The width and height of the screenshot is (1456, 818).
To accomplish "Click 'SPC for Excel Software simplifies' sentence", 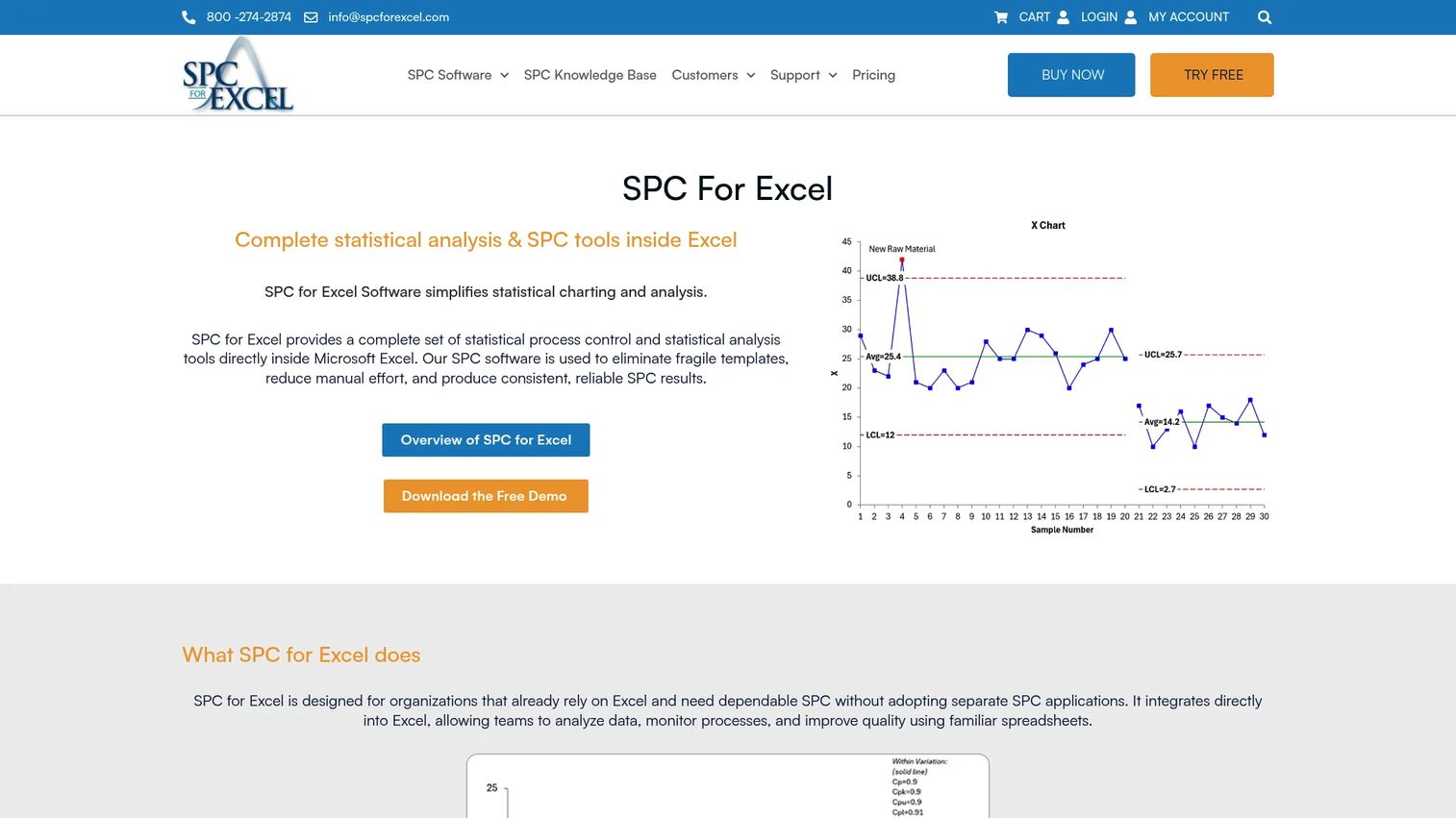I will [x=486, y=292].
